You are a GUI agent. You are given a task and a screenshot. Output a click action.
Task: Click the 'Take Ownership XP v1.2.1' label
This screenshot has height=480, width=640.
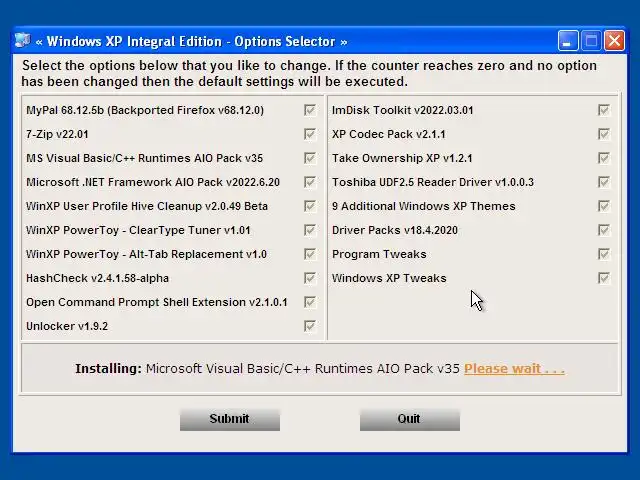402,158
